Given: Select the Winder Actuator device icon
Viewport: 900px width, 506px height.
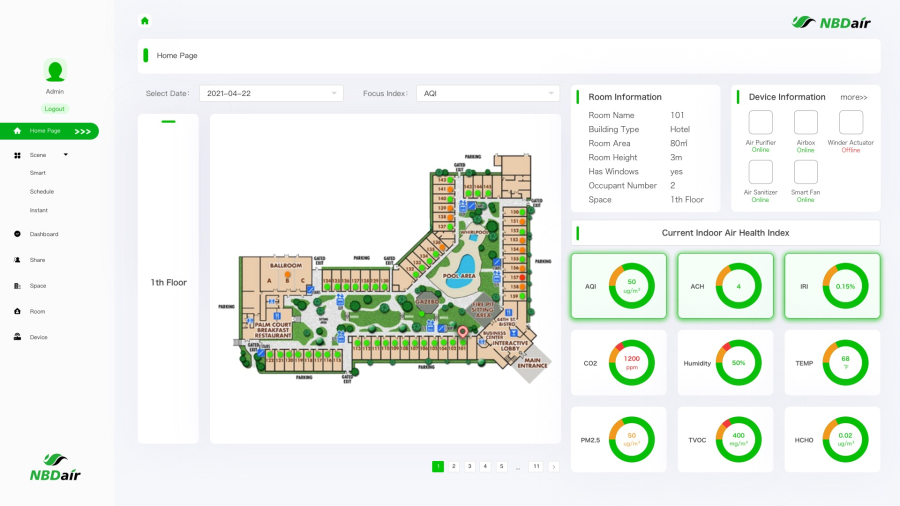Looking at the screenshot, I should 850,122.
